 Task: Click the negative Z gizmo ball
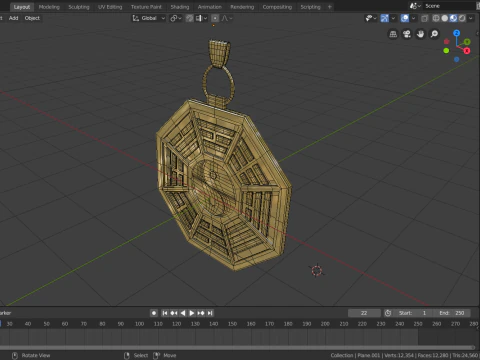[456, 59]
